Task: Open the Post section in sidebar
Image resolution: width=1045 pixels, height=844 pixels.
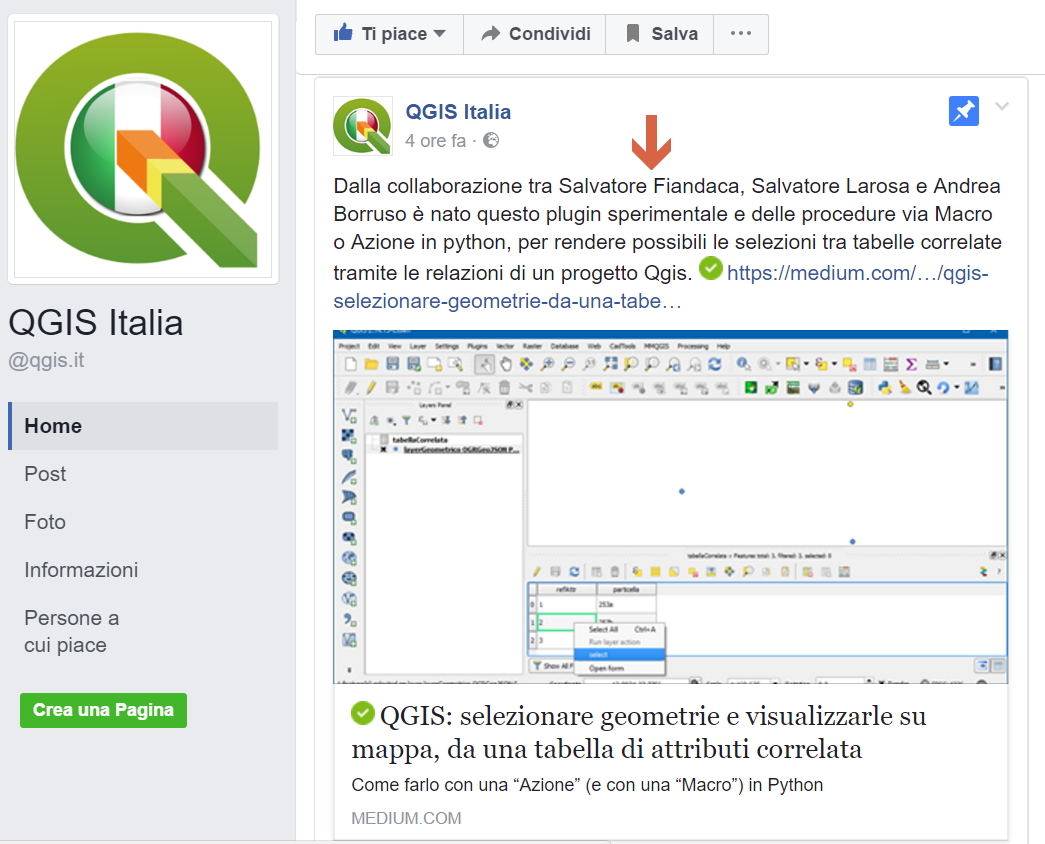Action: click(x=45, y=474)
